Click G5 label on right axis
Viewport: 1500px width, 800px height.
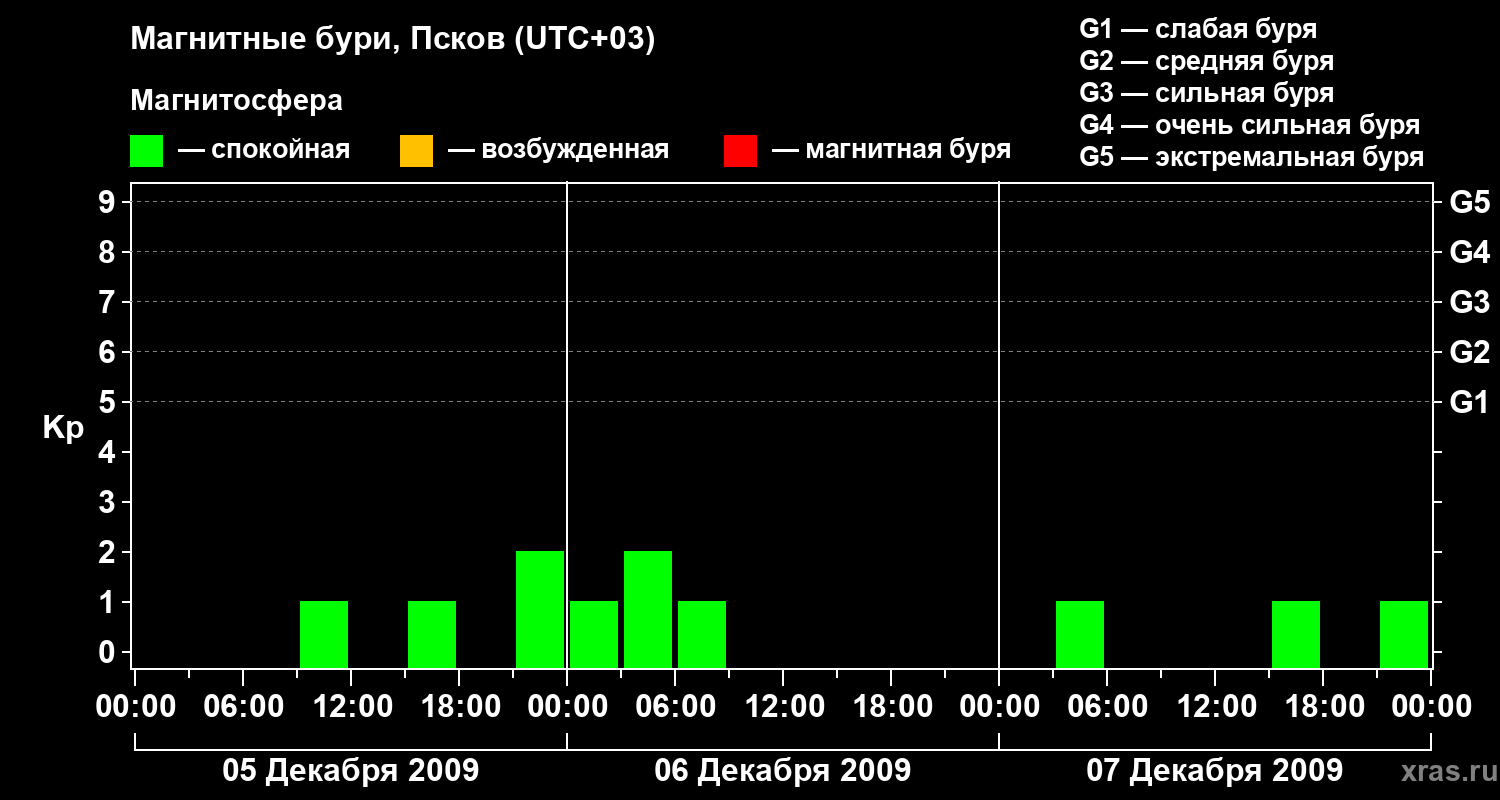(x=1469, y=202)
